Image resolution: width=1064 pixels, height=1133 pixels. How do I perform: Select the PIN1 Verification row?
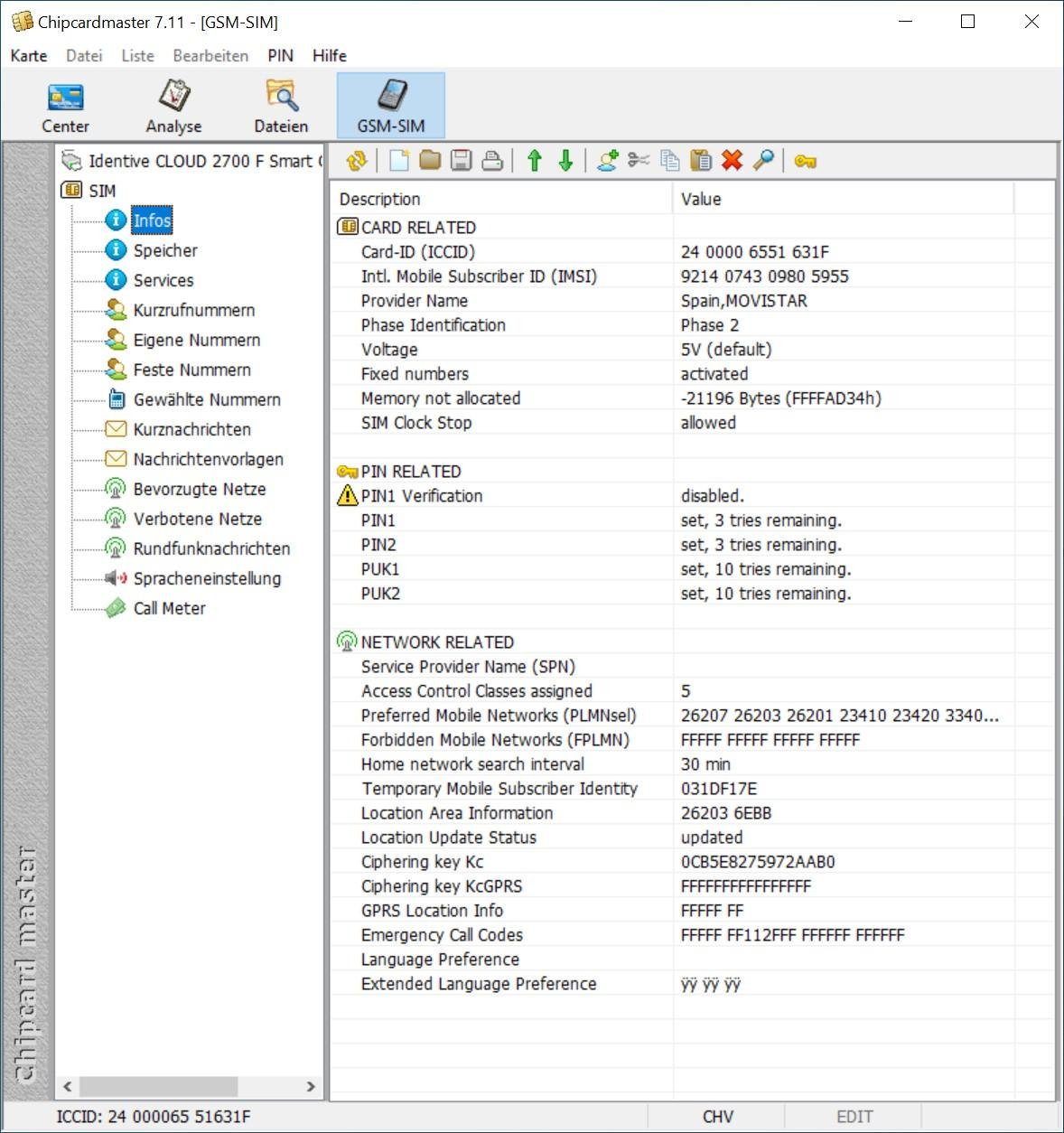click(422, 496)
